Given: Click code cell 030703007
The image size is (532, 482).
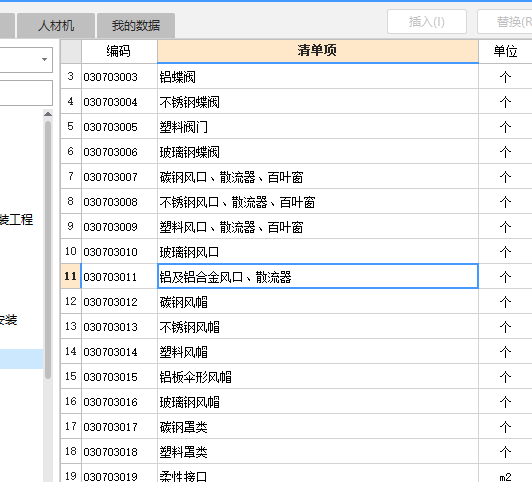Looking at the screenshot, I should click(119, 177).
